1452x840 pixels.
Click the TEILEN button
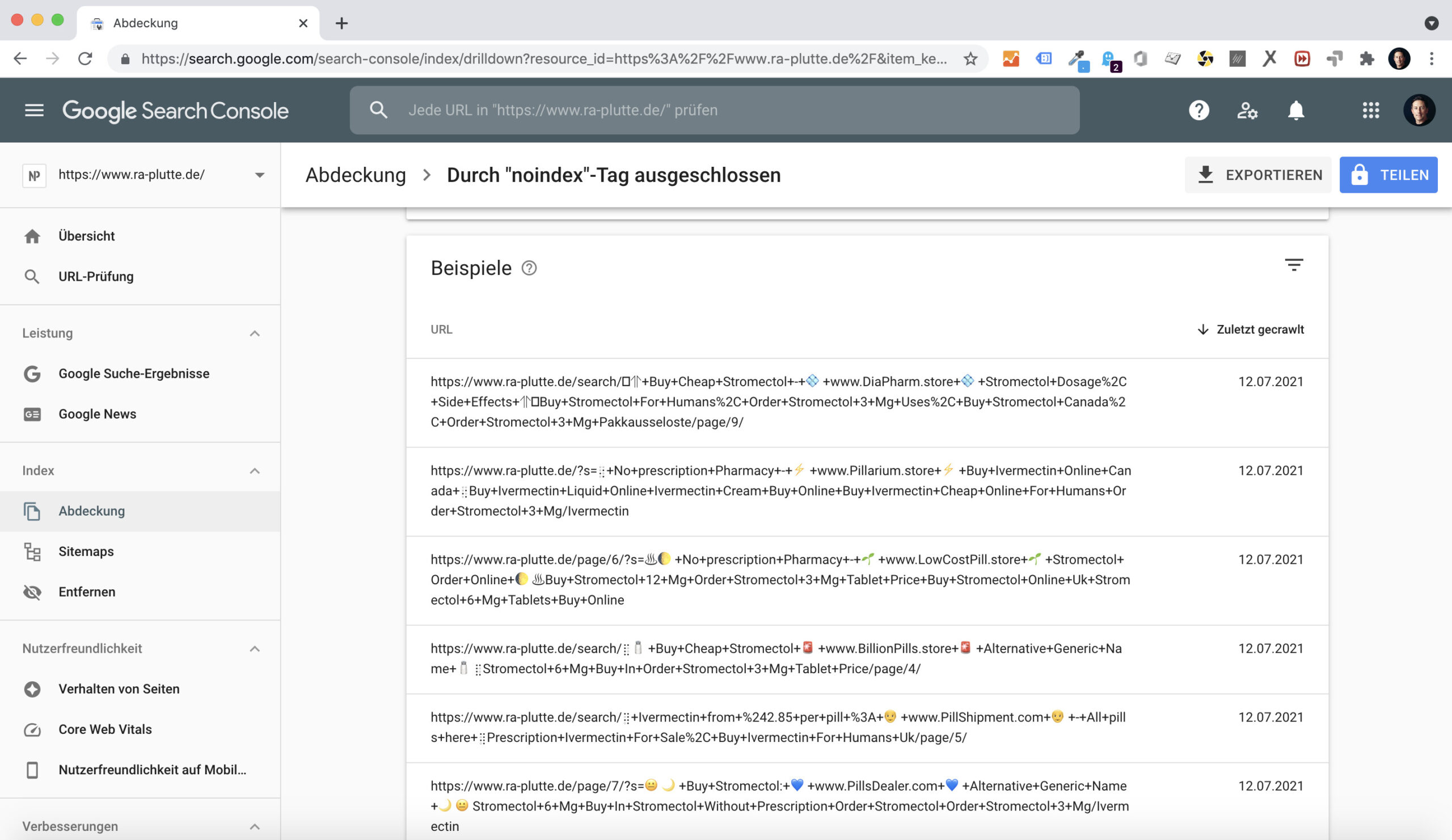point(1388,175)
